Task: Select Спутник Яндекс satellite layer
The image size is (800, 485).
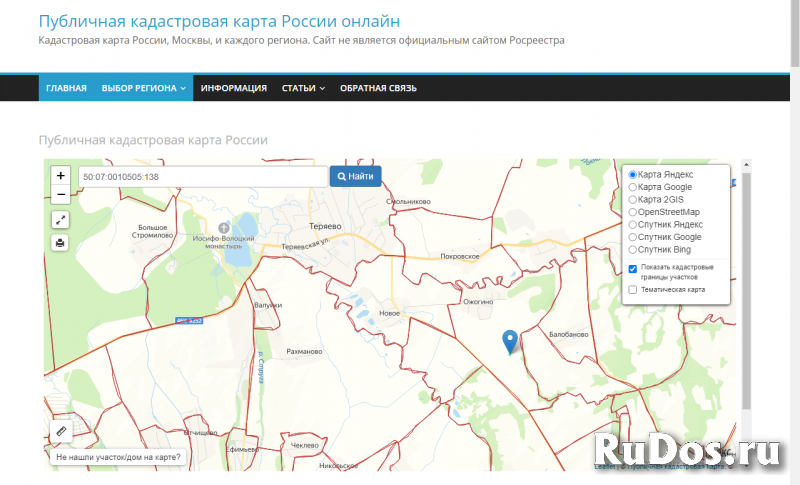Action: tap(633, 224)
